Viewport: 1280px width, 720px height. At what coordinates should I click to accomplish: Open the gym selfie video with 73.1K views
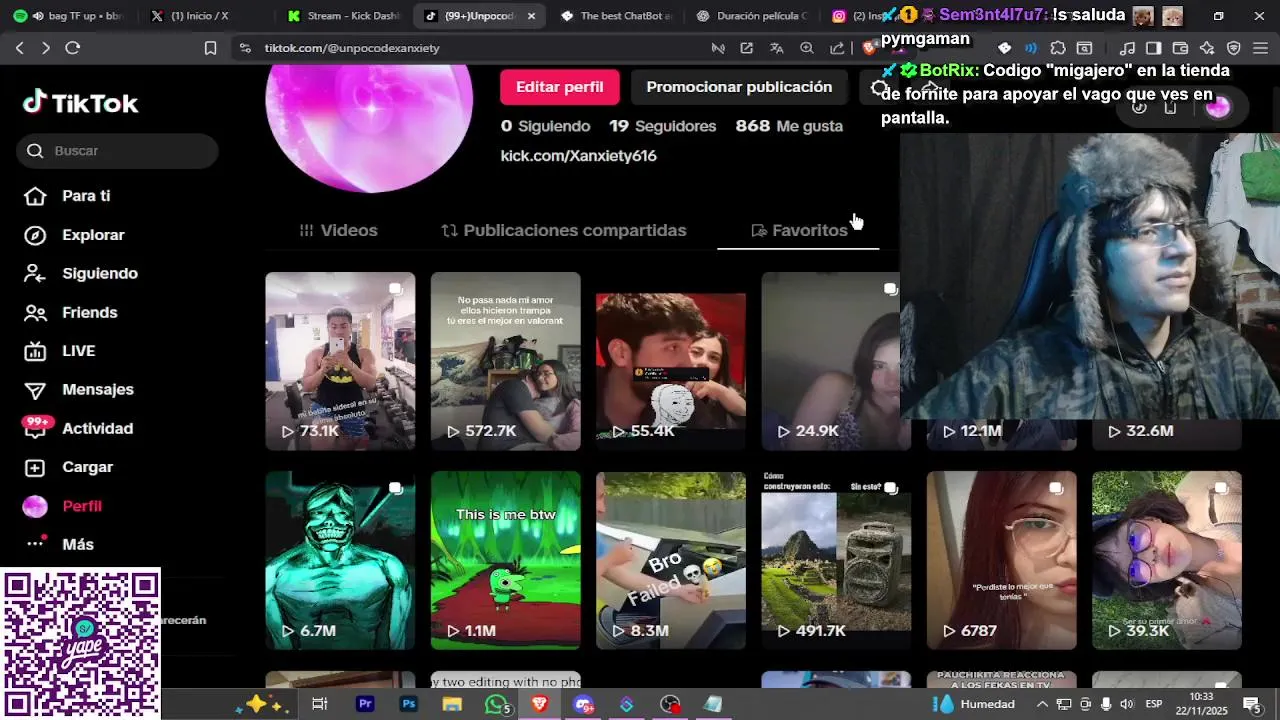[340, 361]
